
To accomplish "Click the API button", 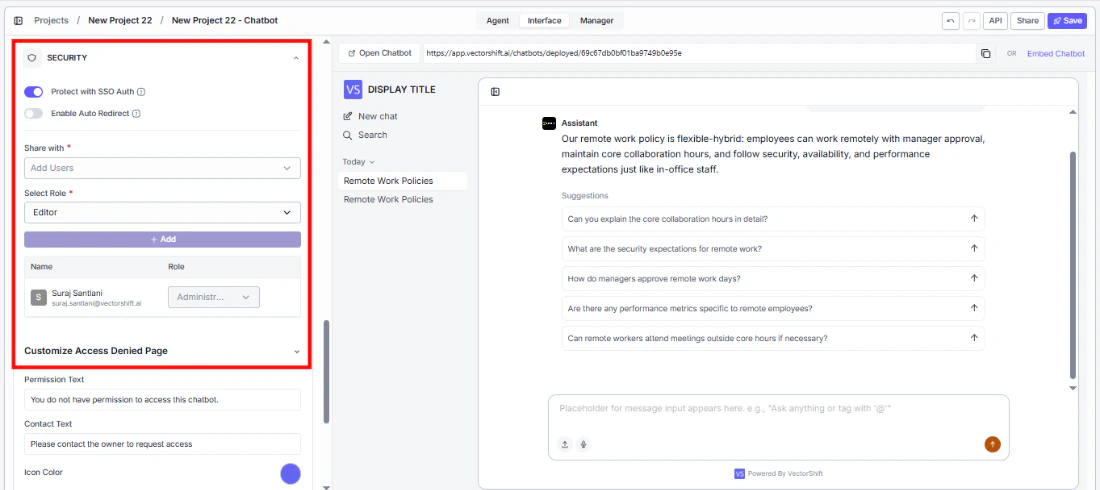I will [x=995, y=21].
